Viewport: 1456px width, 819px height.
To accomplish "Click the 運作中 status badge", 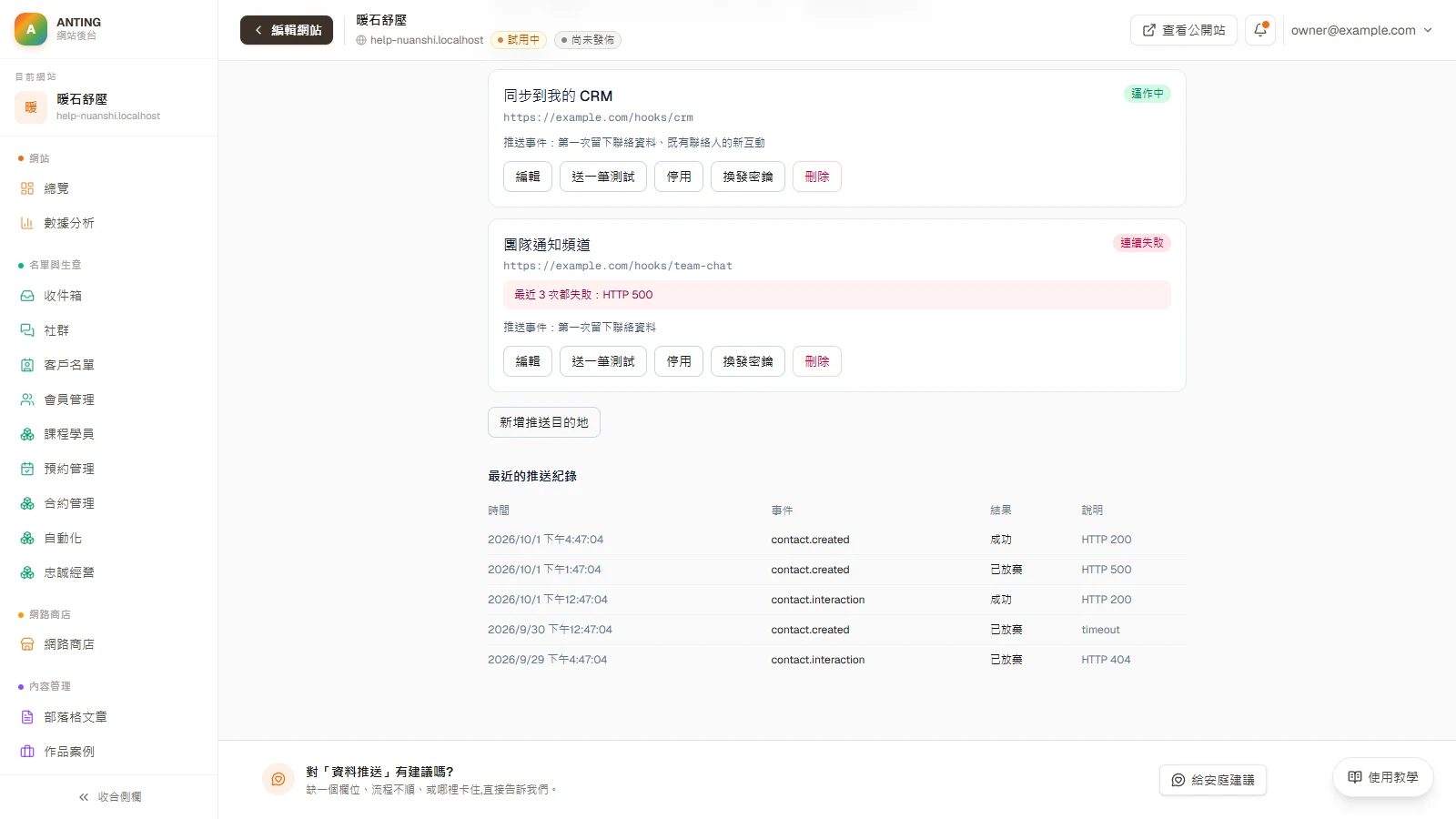I will click(x=1148, y=94).
